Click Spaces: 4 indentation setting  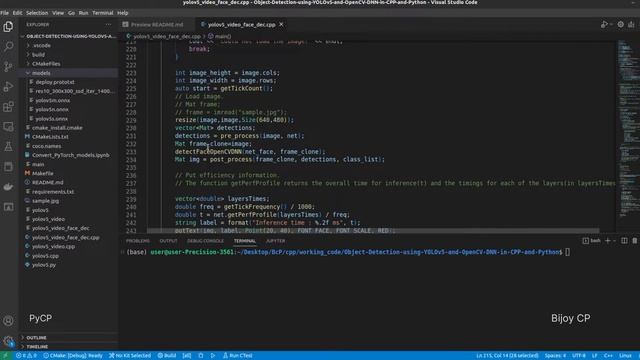555,356
